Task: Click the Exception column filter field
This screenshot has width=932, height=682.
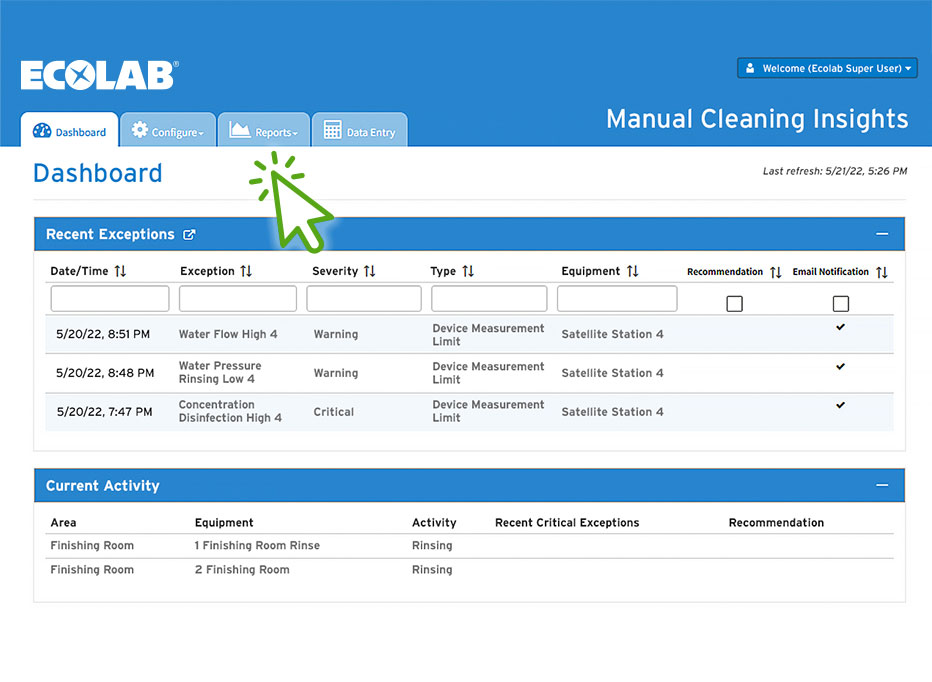Action: [x=237, y=298]
